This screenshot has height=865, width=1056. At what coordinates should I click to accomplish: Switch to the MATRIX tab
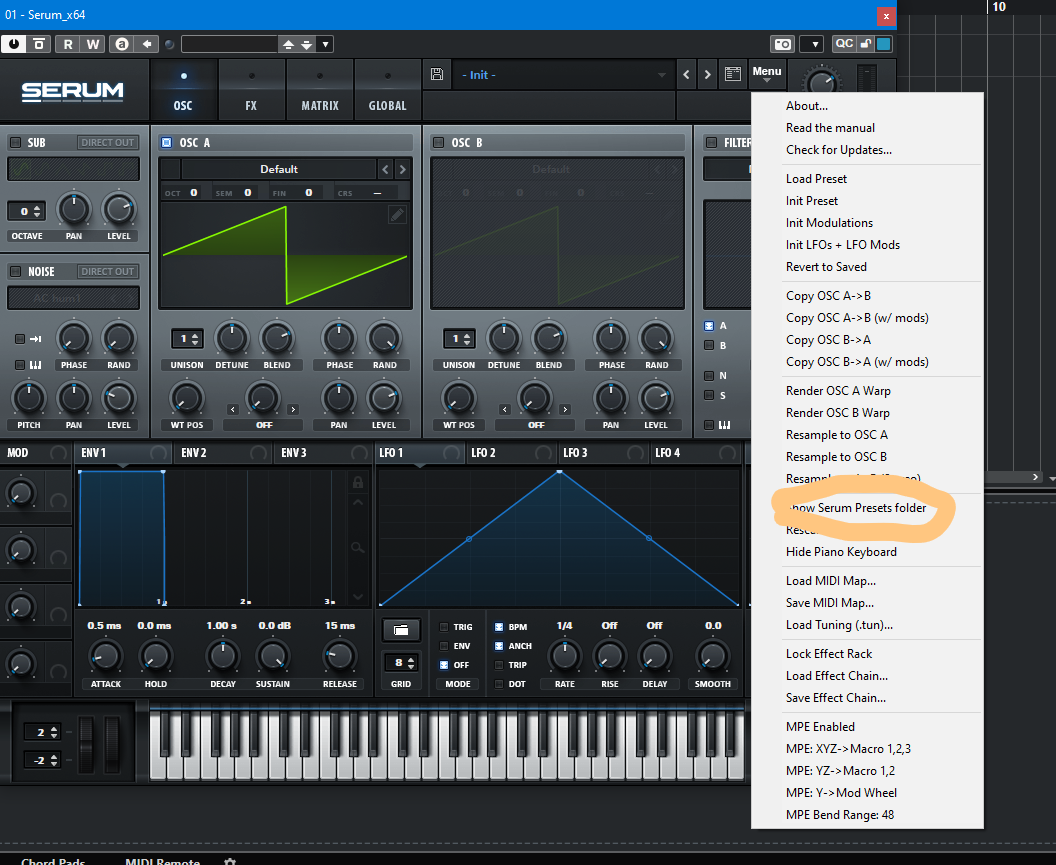pos(320,90)
